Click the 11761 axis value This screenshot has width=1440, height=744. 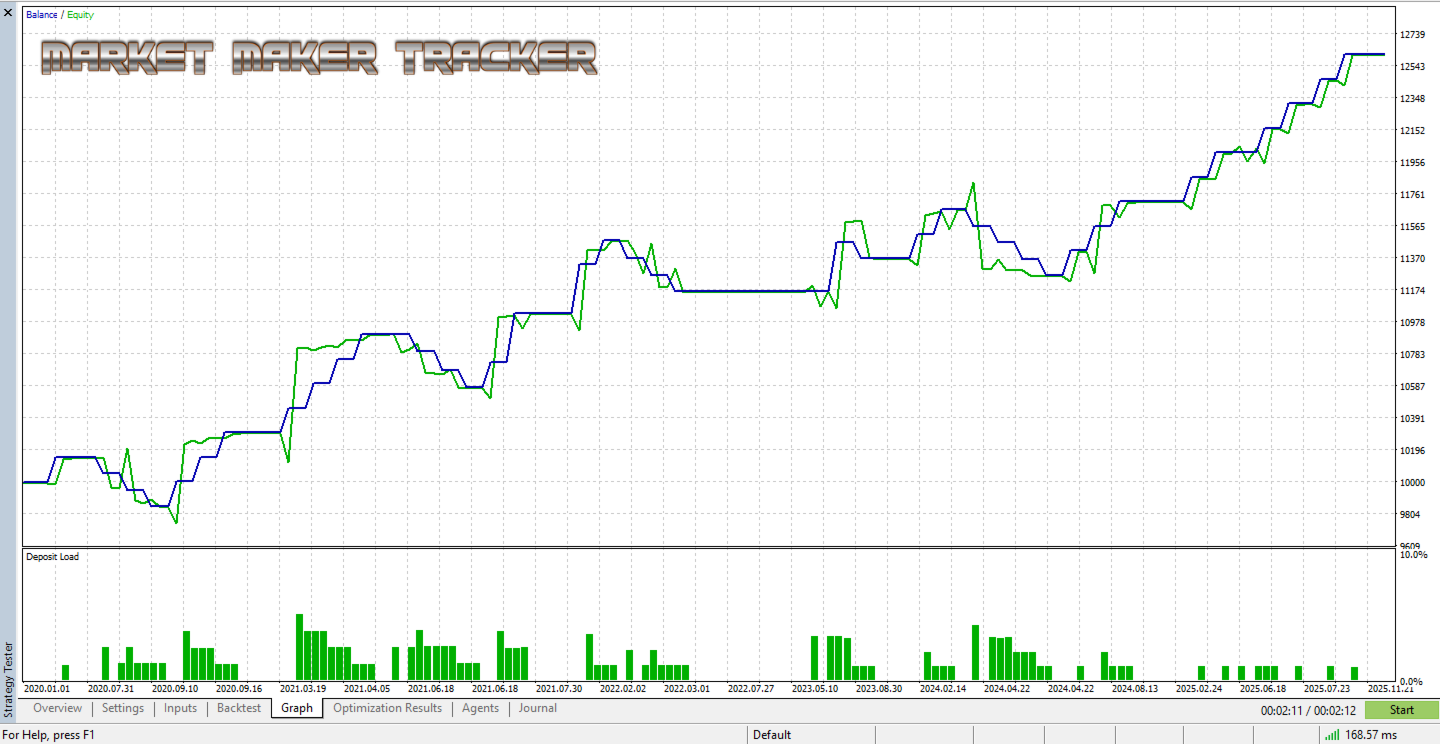pos(1413,195)
